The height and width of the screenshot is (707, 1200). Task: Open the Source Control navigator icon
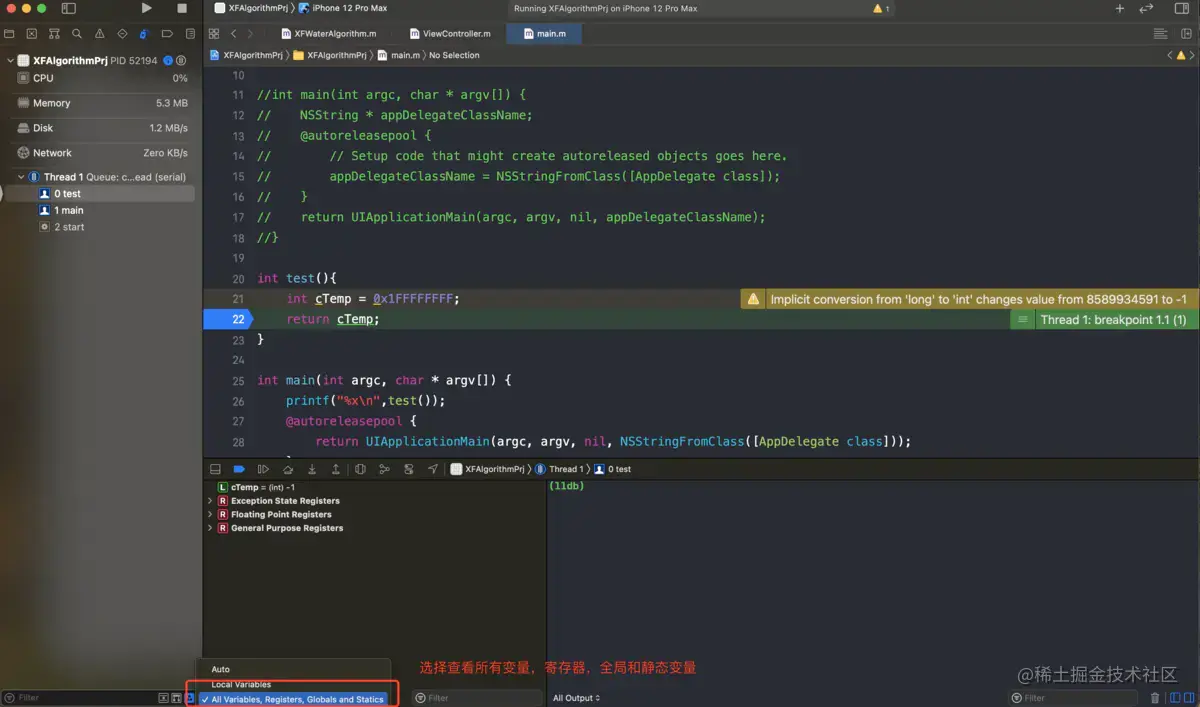click(x=33, y=34)
